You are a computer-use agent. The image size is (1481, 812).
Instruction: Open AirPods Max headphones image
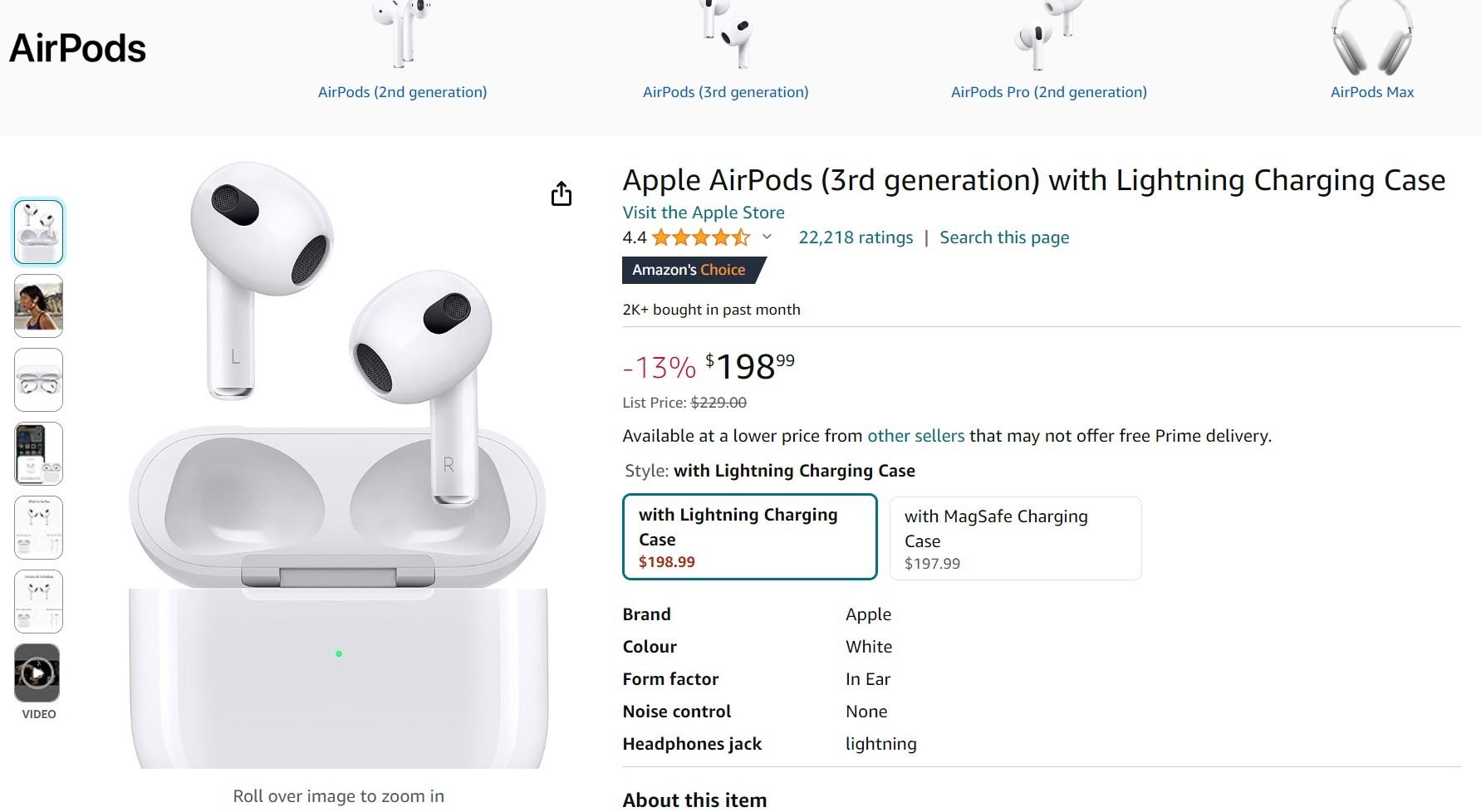(1372, 37)
